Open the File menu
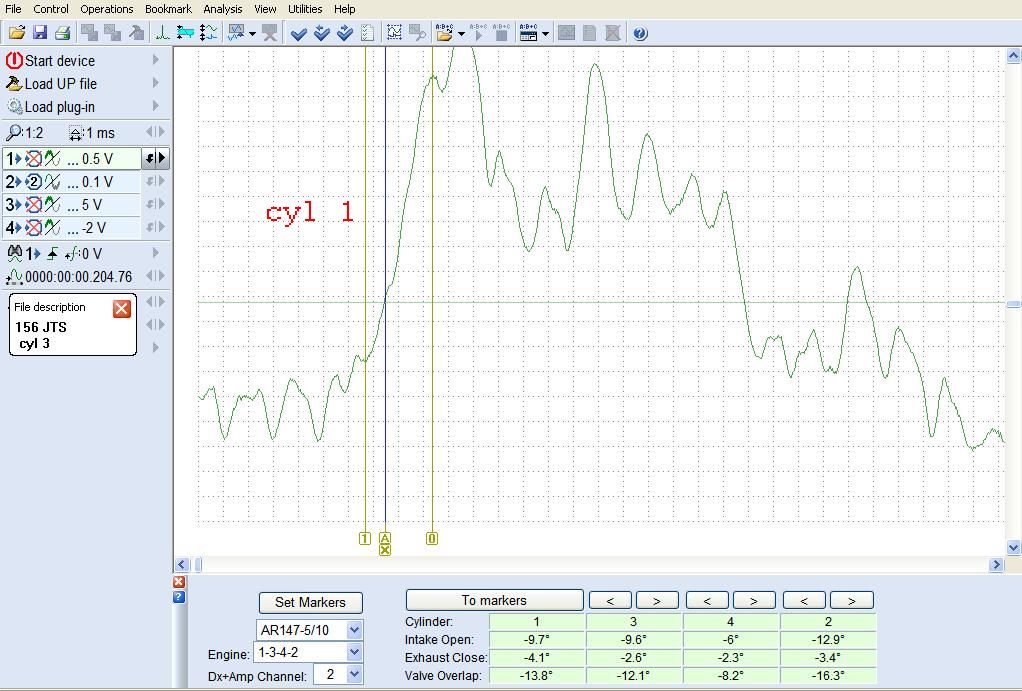The height and width of the screenshot is (691, 1022). 13,9
